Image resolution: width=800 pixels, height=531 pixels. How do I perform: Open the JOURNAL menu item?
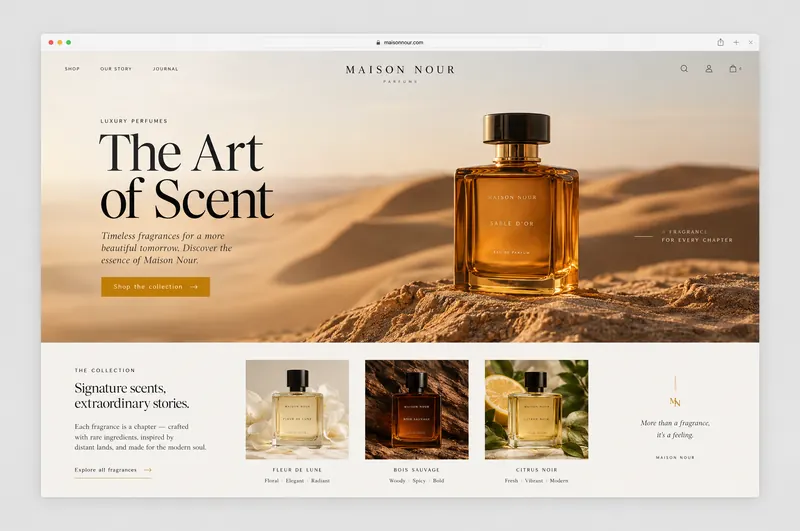(165, 69)
